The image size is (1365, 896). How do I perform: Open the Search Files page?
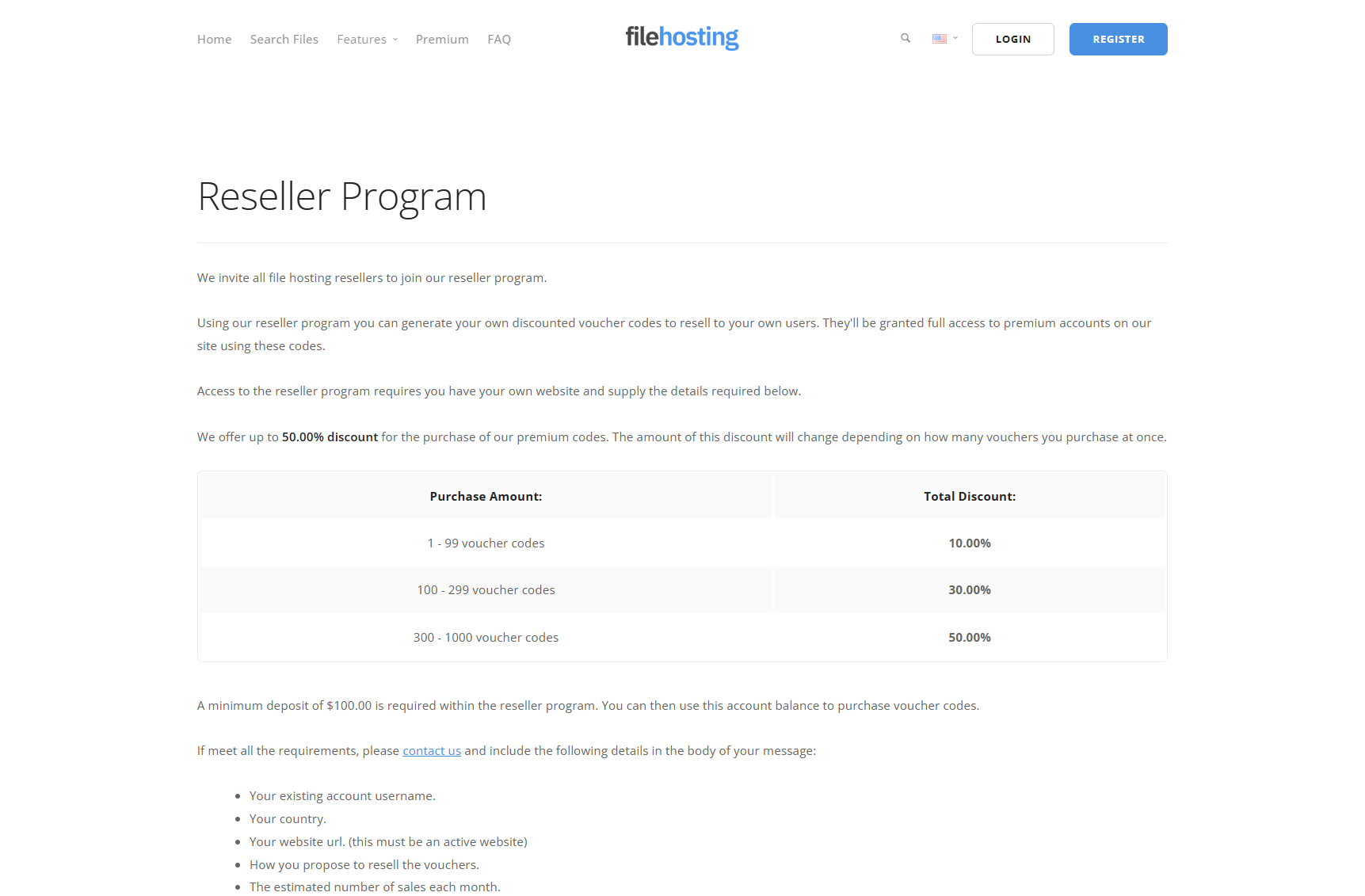point(284,39)
